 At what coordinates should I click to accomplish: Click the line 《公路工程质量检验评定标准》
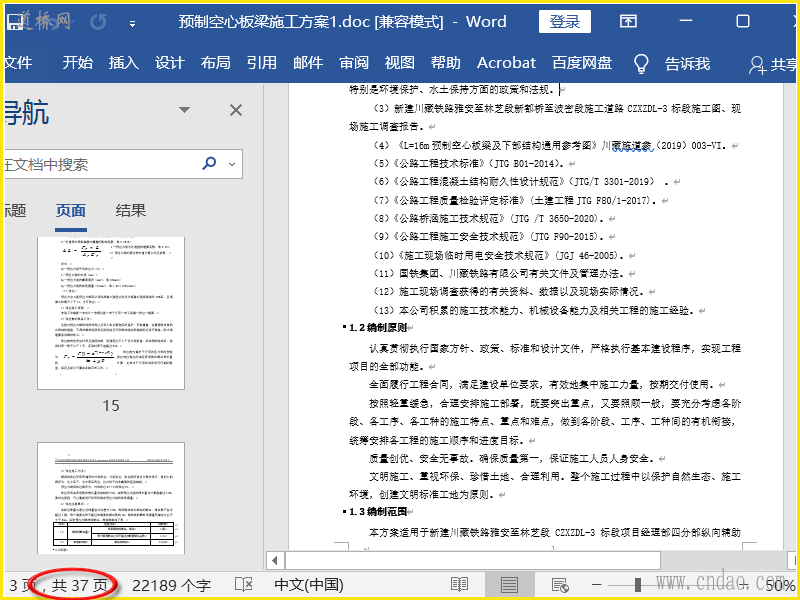tap(517, 201)
